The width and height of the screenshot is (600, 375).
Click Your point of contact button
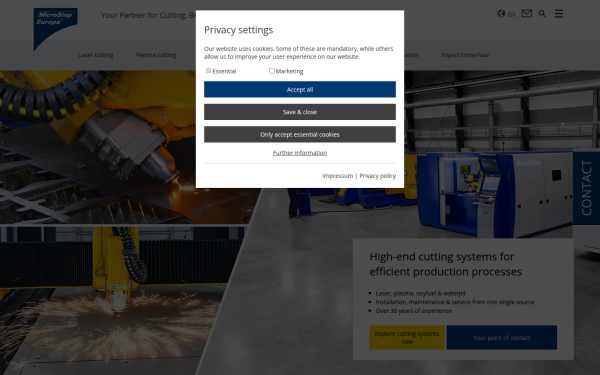pos(501,338)
